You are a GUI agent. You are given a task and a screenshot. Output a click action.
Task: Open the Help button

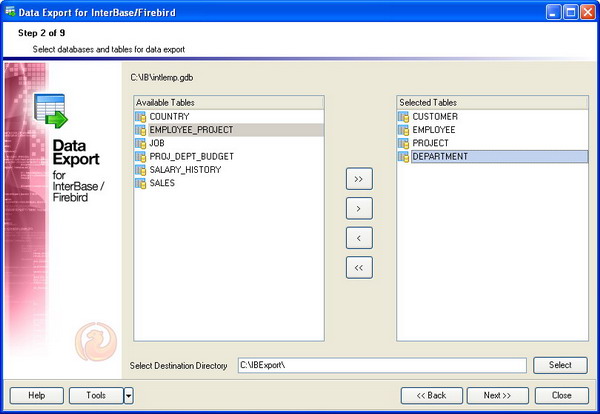click(x=37, y=395)
